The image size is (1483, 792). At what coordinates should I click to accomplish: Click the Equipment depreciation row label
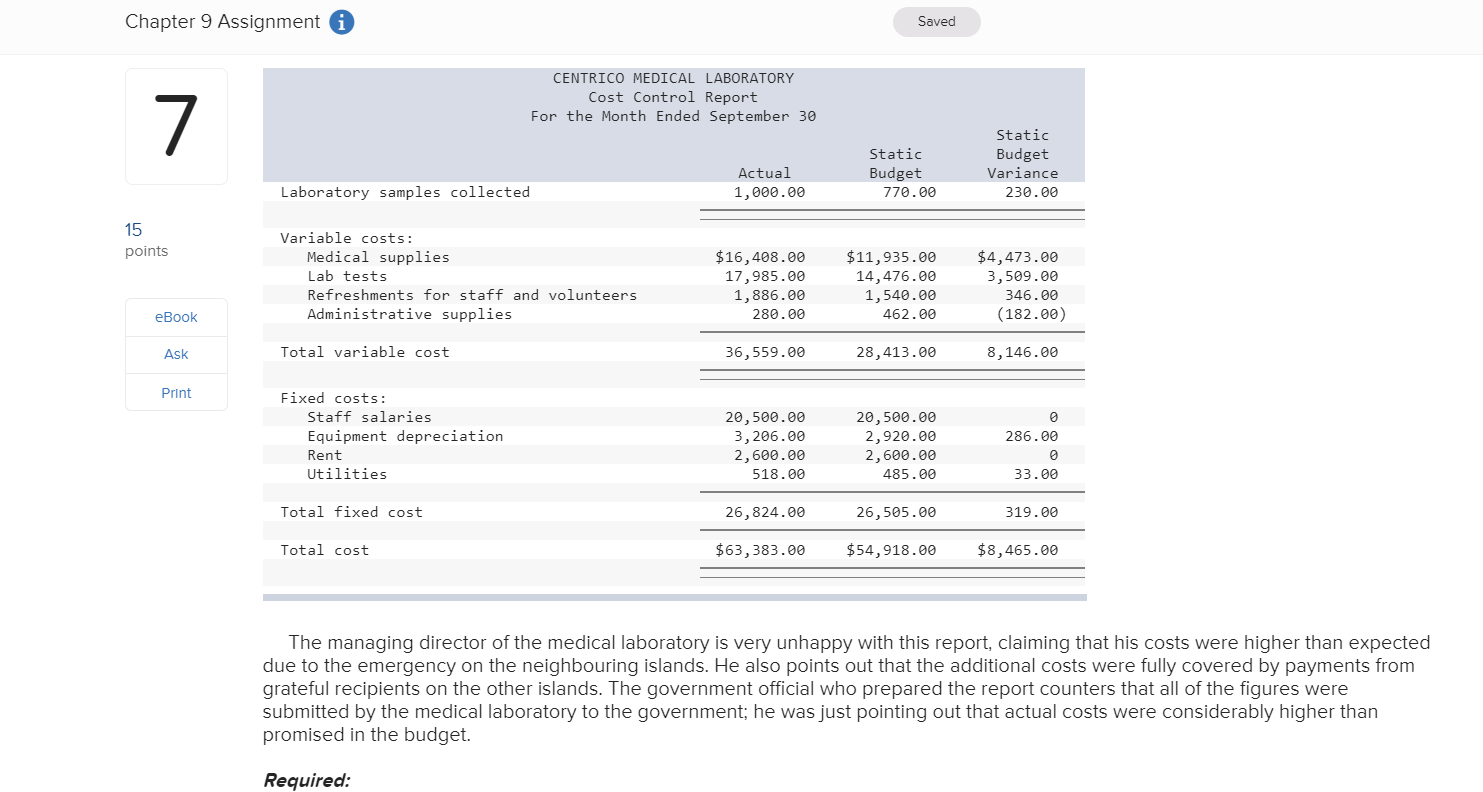[405, 436]
